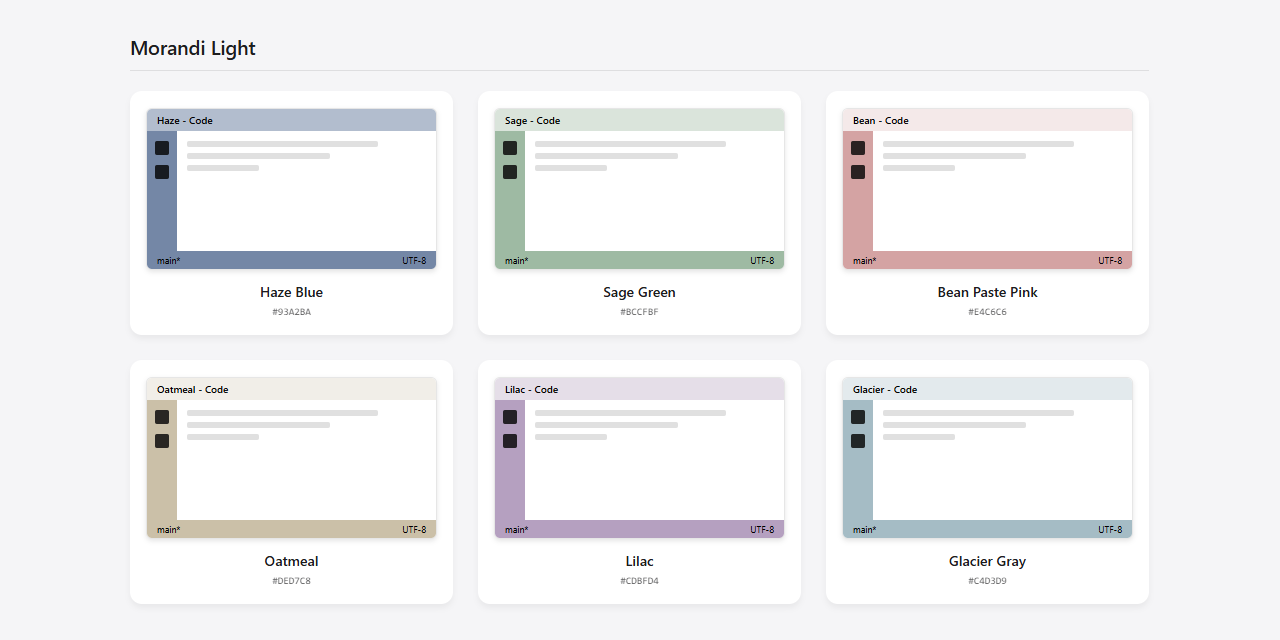
Task: Click the lower sidebar icon in Bean preview
Action: 858,172
